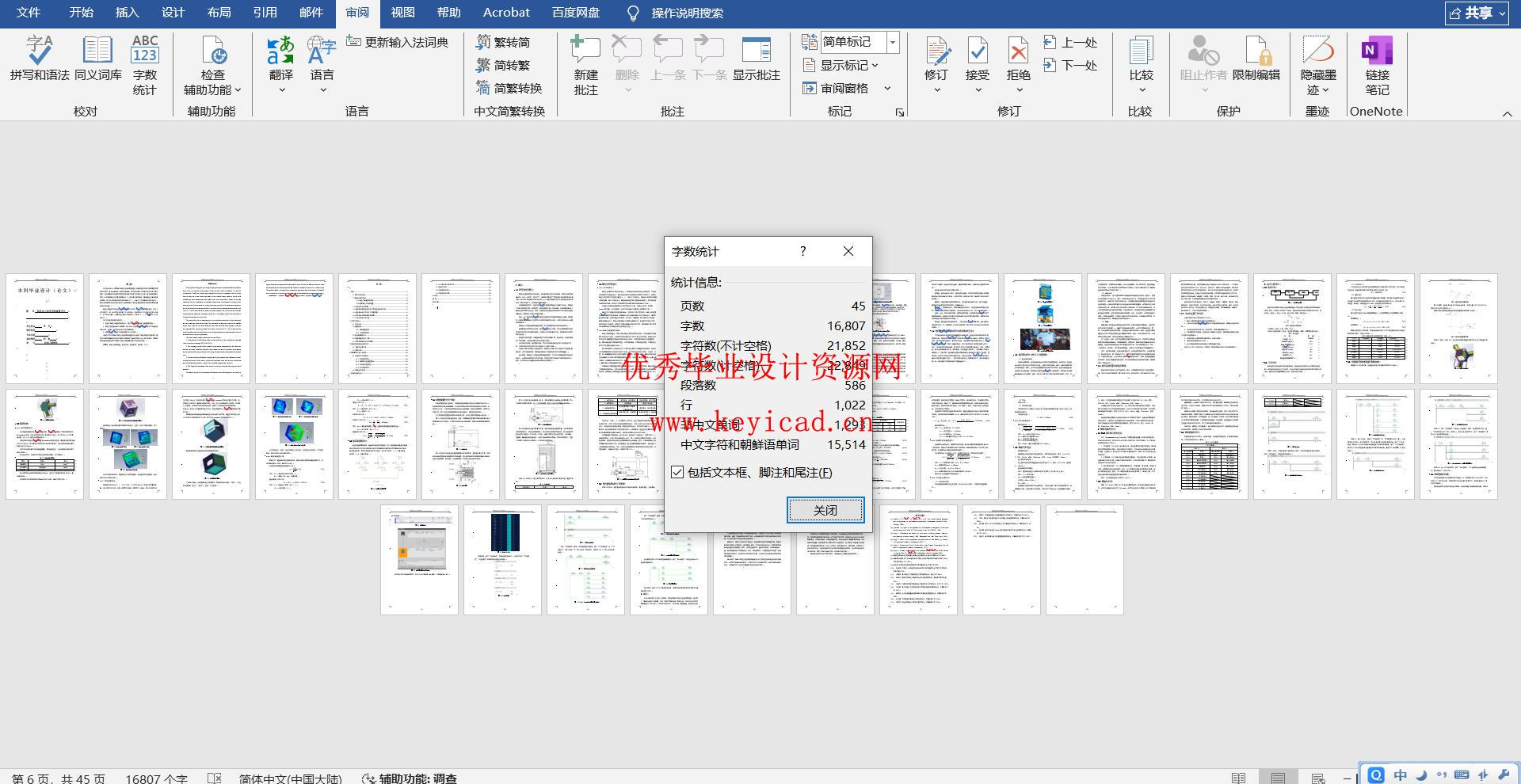
Task: Open the 翻译 translate tool
Action: 281,57
